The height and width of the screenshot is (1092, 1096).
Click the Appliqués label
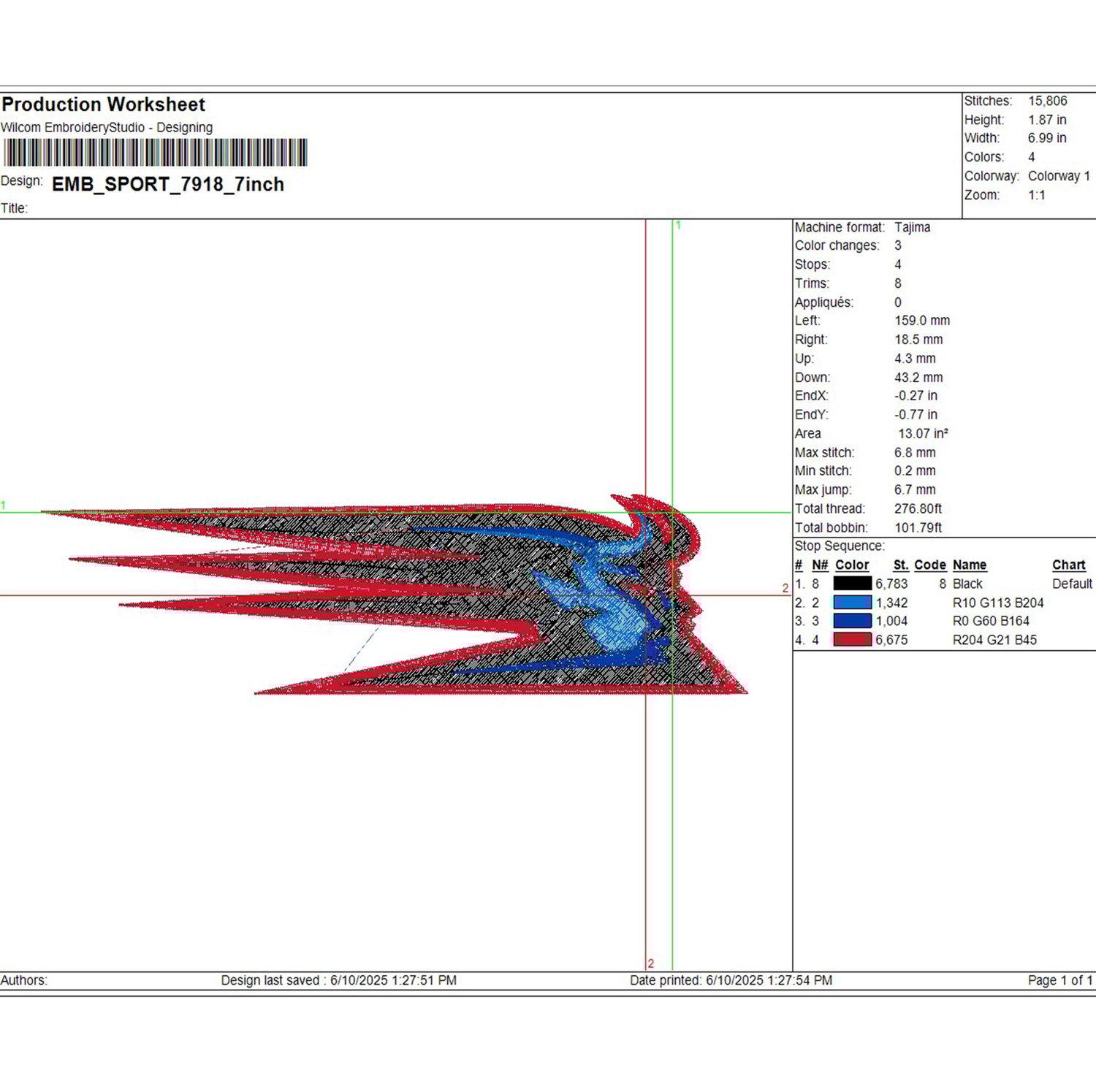[824, 302]
